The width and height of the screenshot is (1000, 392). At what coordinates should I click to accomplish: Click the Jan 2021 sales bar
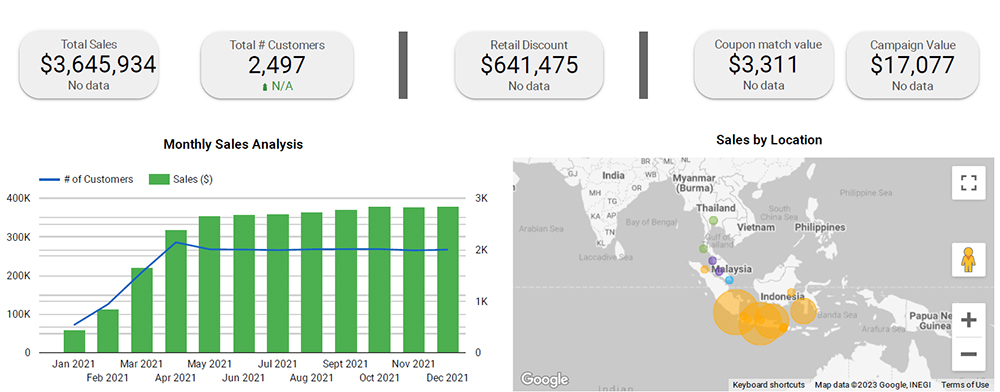pos(75,341)
